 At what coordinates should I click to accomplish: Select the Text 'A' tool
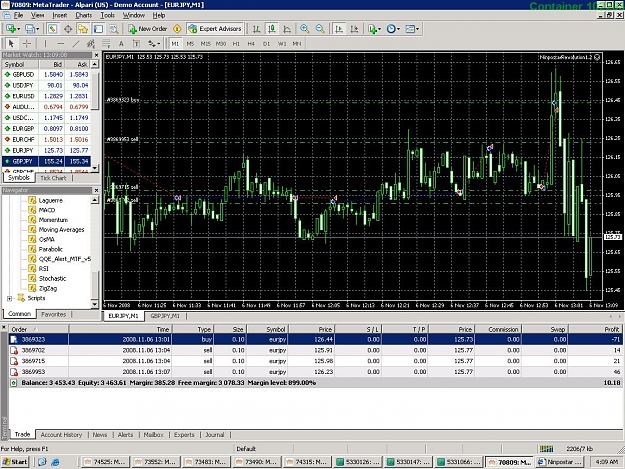[x=121, y=43]
